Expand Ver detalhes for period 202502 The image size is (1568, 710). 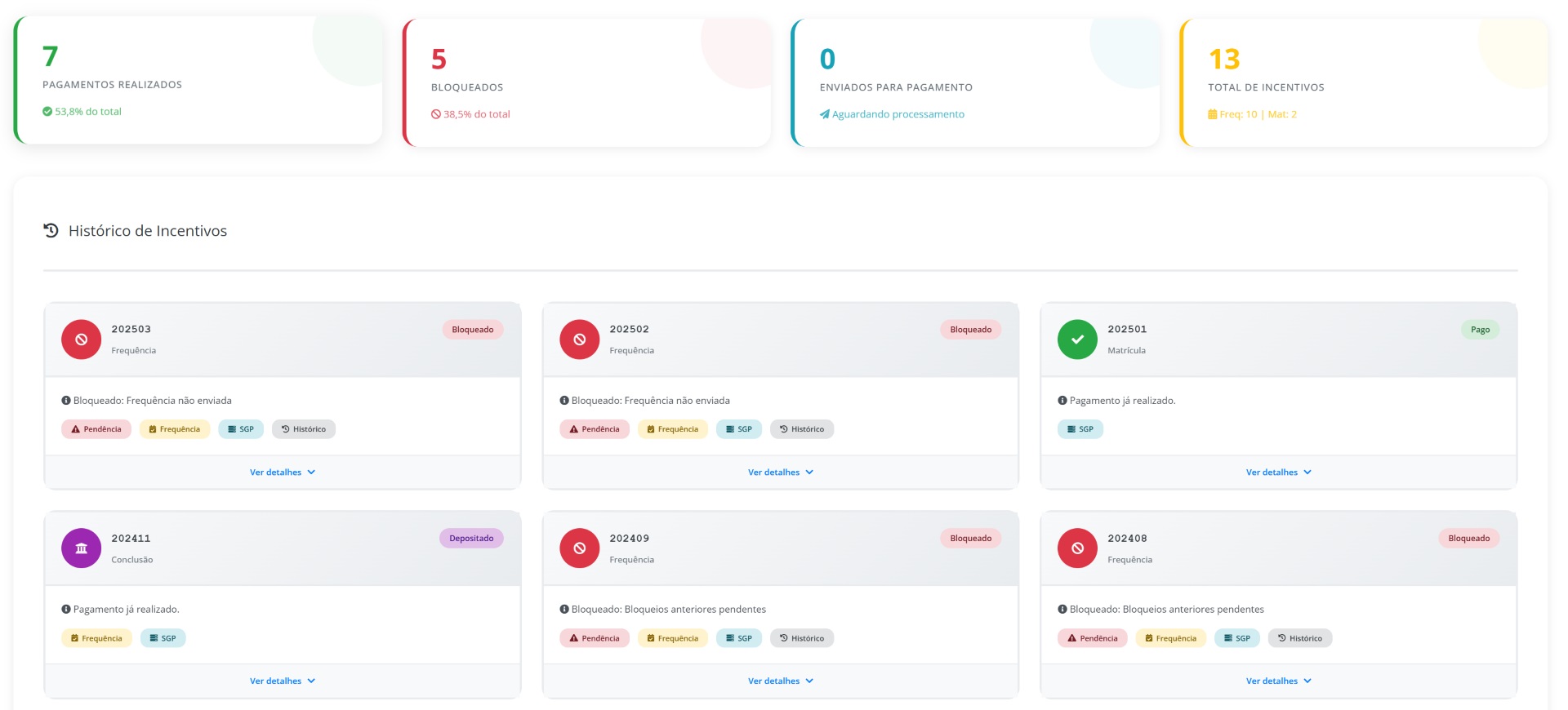pos(780,473)
